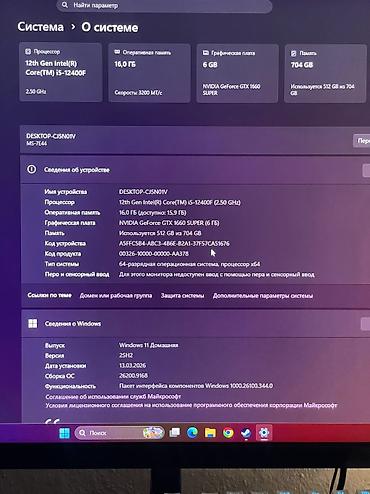Click the info icon beside "Сведения об устройстве"

pos(32,169)
